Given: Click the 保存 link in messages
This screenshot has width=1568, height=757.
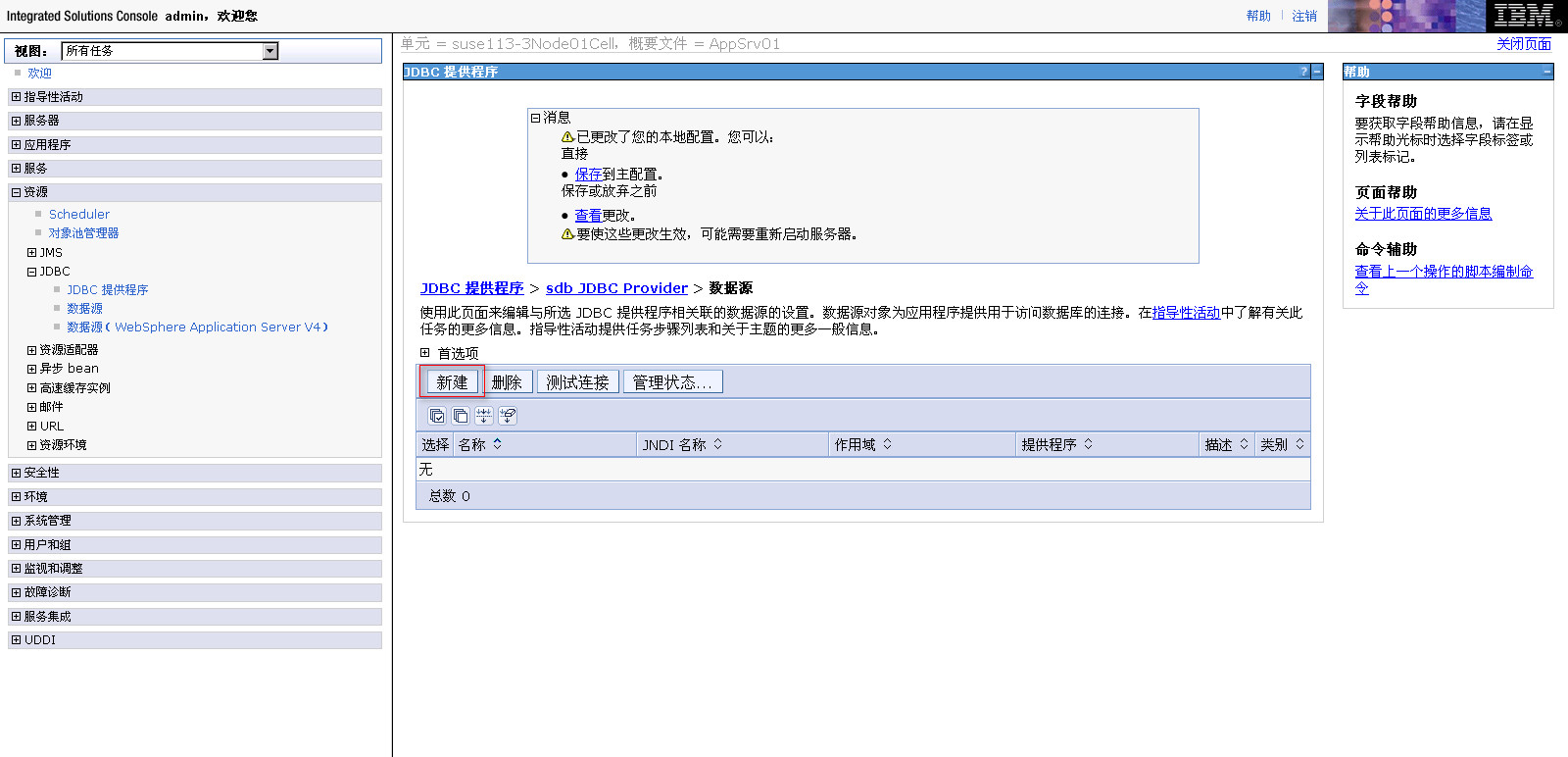Looking at the screenshot, I should 588,175.
